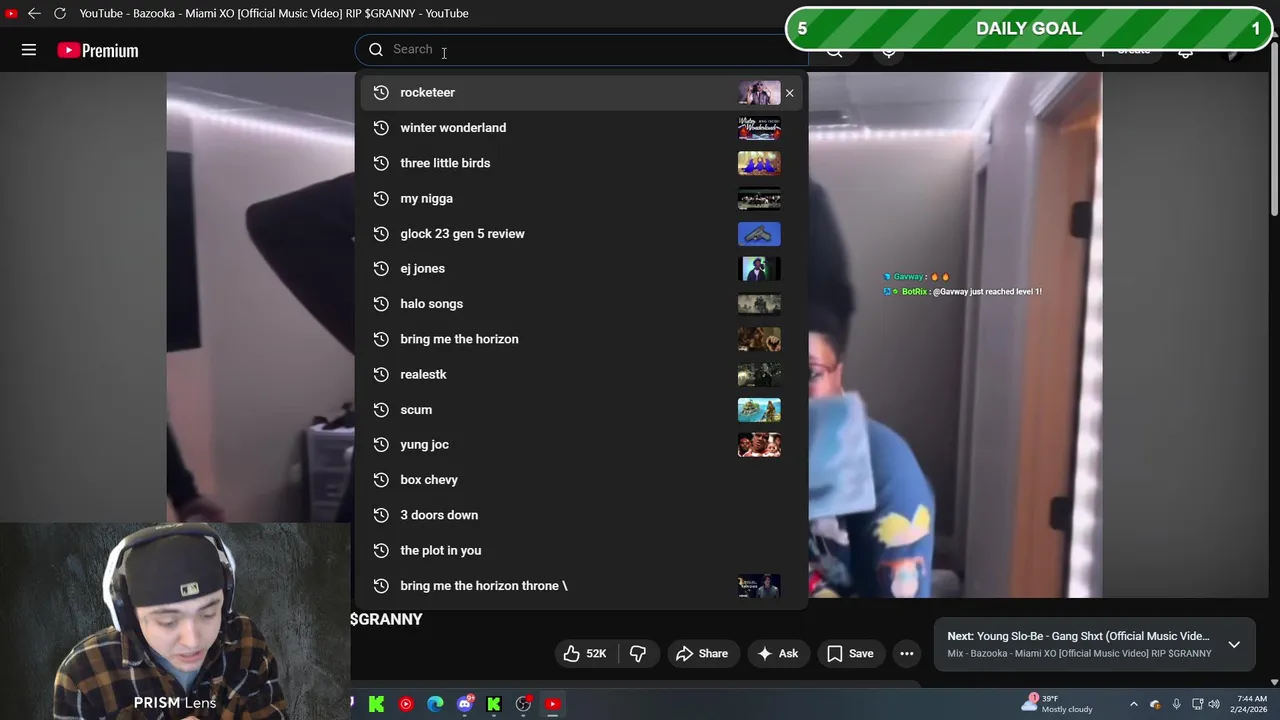The height and width of the screenshot is (720, 1280).
Task: Go to YouTube Premium home logo
Action: pyautogui.click(x=98, y=50)
